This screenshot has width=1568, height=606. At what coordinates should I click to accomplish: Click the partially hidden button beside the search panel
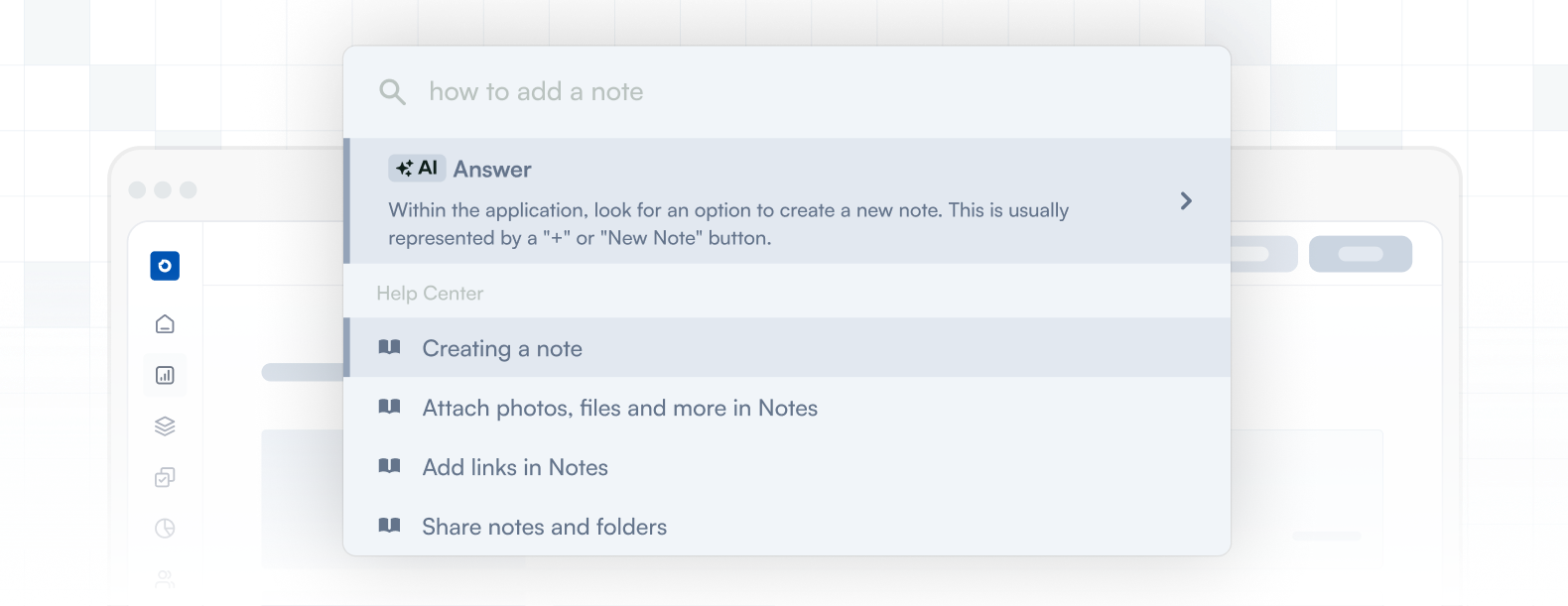tap(1263, 254)
